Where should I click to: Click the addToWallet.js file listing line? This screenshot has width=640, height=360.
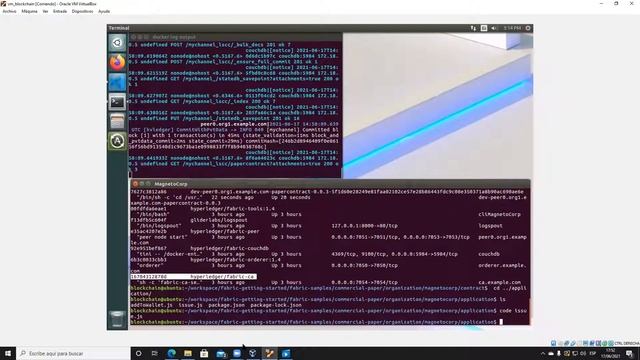(x=216, y=305)
